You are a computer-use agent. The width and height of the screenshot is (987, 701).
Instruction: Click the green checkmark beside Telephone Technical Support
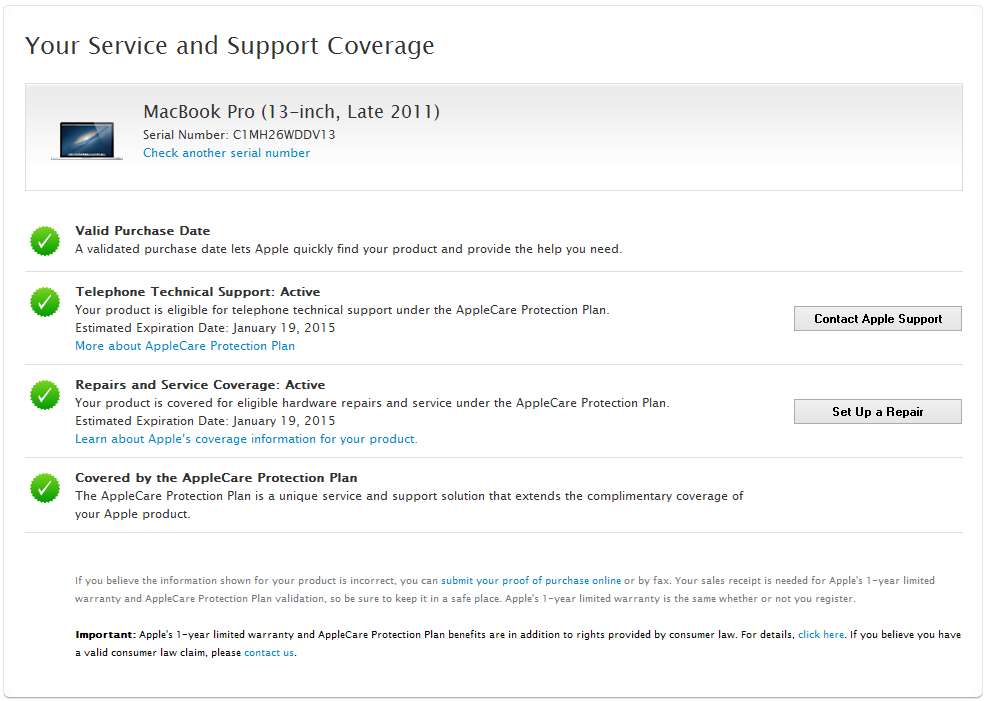[45, 302]
